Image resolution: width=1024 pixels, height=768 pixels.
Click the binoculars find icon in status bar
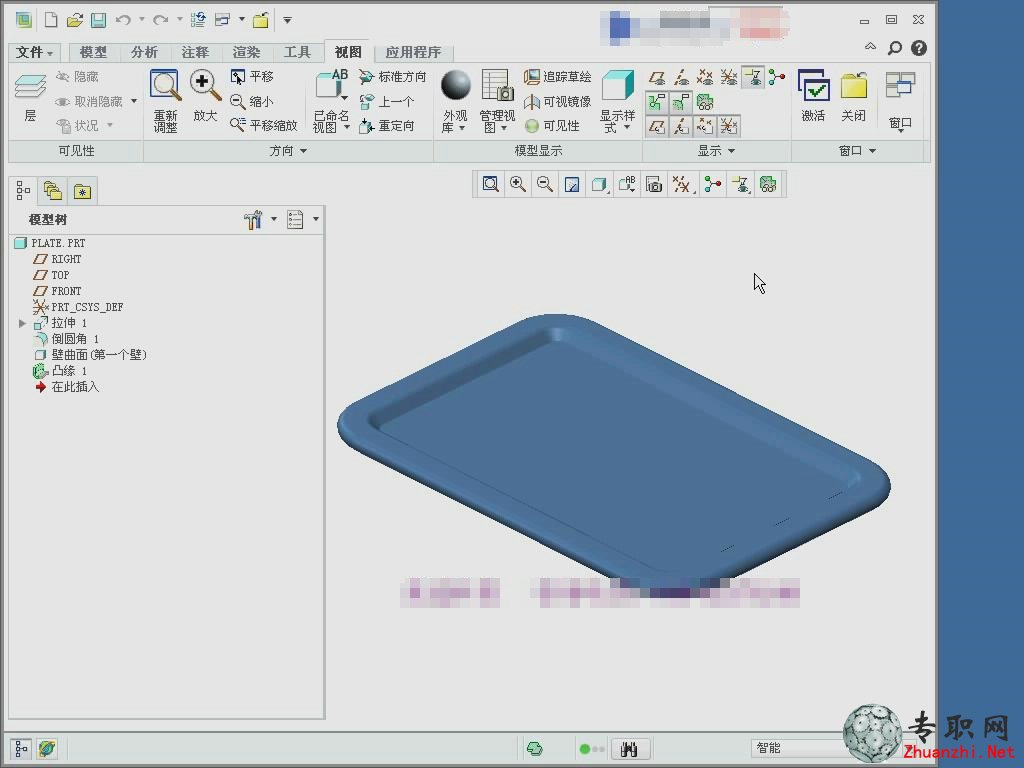point(629,749)
